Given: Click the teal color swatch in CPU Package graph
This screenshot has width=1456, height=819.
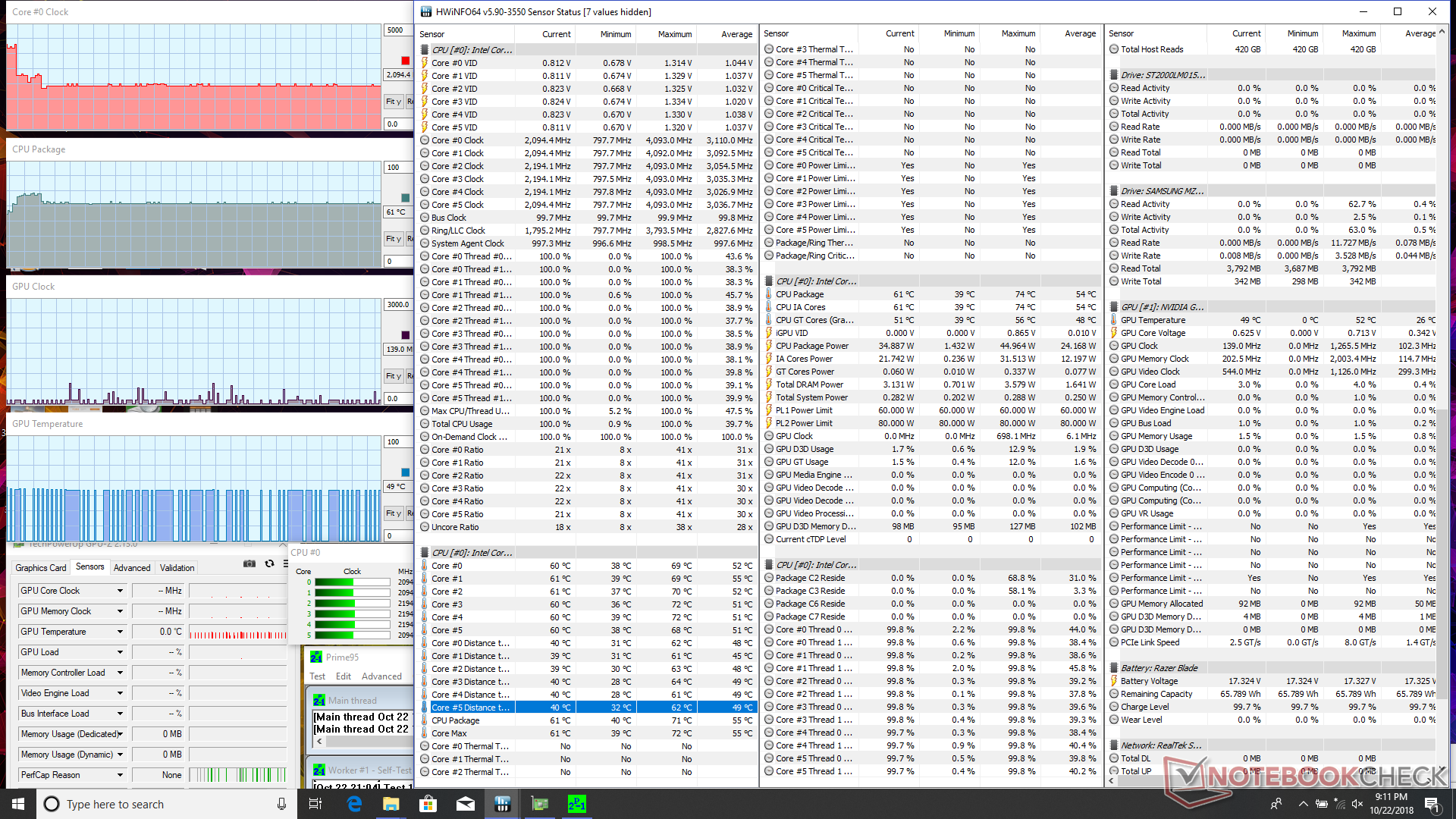Looking at the screenshot, I should point(405,198).
